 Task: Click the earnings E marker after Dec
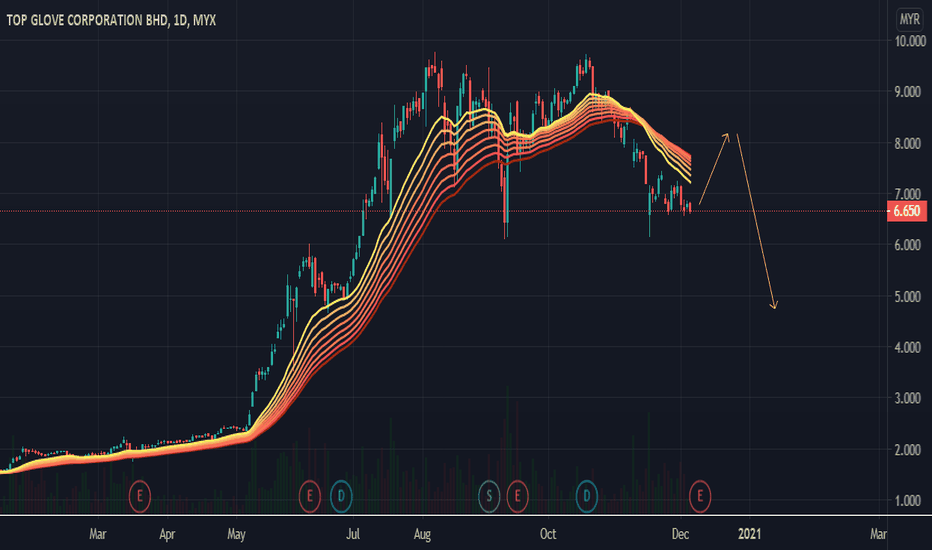pos(700,496)
